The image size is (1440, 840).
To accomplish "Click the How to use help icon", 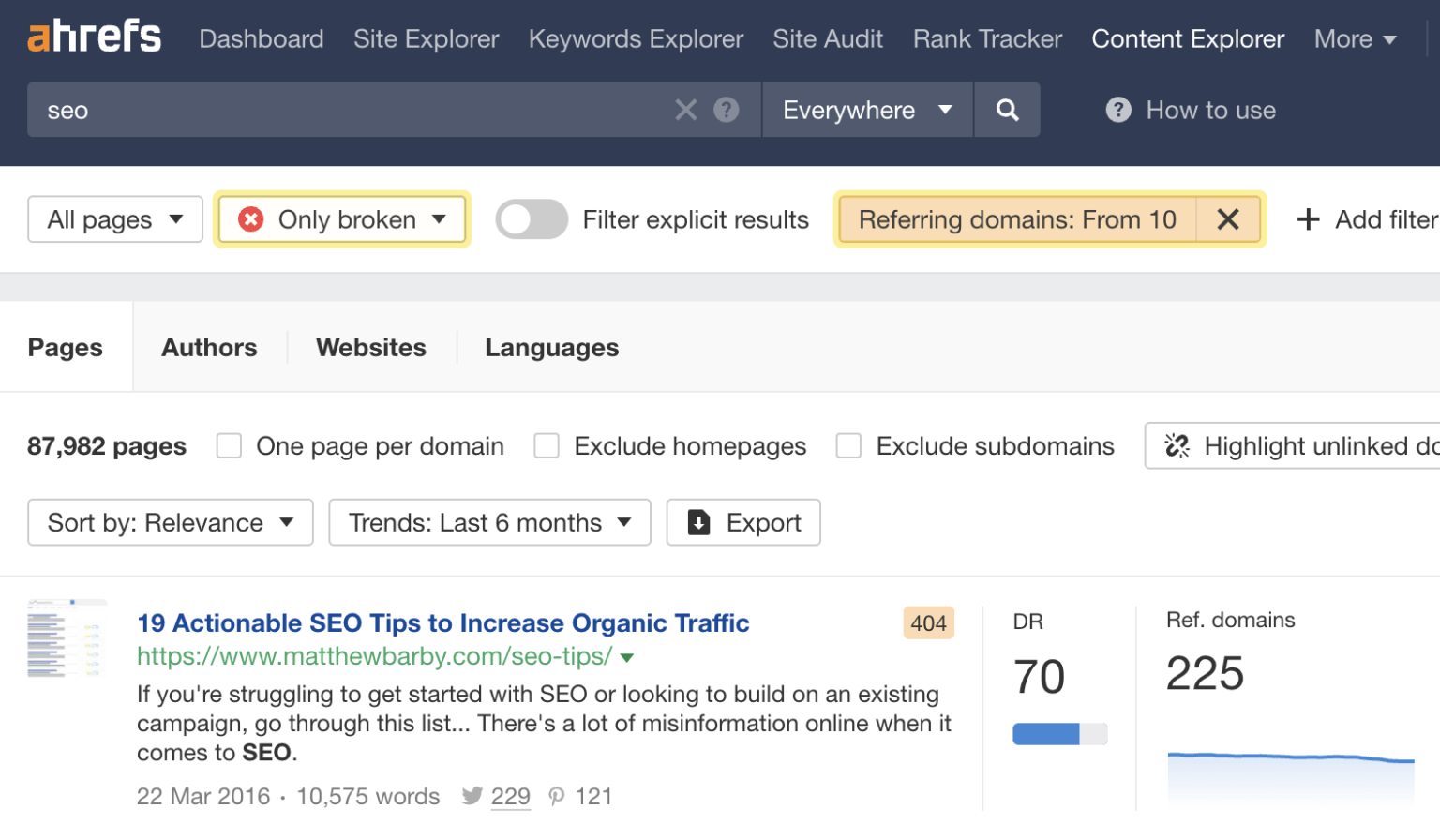I will (1117, 110).
